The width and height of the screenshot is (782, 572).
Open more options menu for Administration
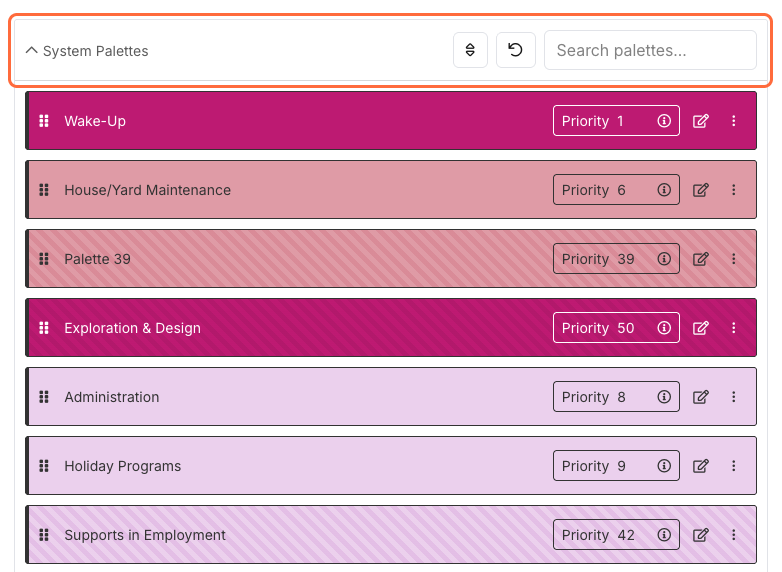[x=734, y=397]
